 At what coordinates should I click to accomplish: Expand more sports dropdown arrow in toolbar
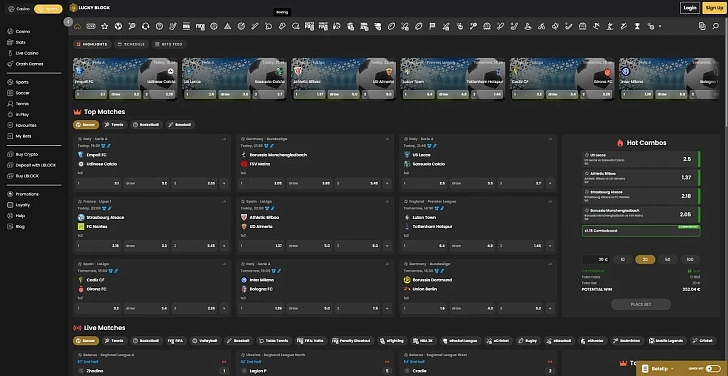tap(660, 26)
